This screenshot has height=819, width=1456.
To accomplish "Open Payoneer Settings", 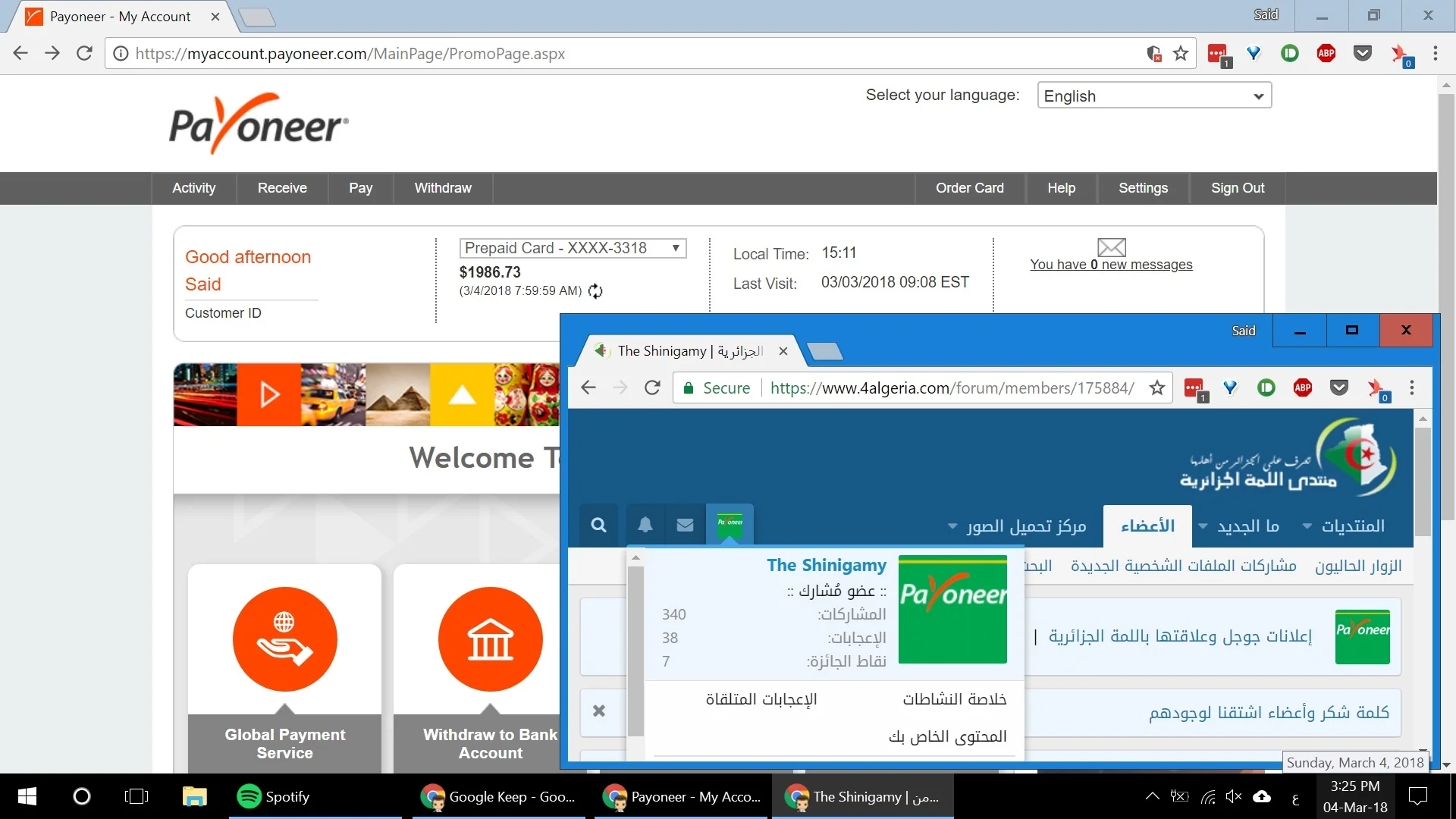I will (1143, 188).
